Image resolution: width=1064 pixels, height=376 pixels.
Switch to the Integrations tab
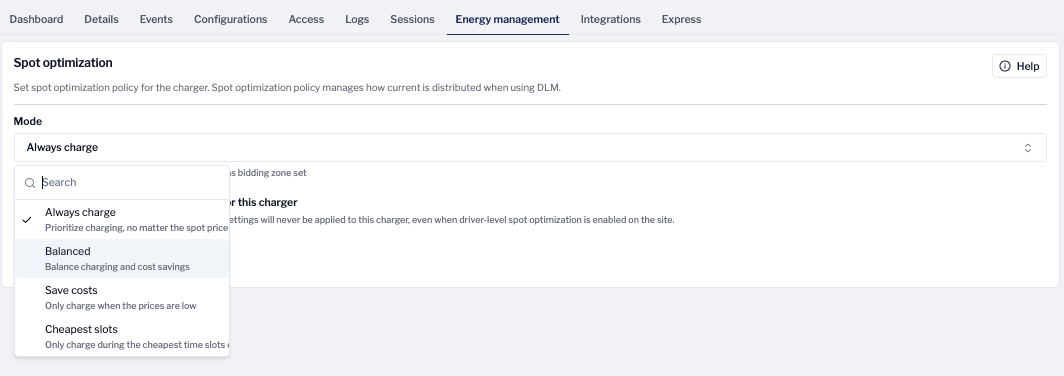(611, 19)
